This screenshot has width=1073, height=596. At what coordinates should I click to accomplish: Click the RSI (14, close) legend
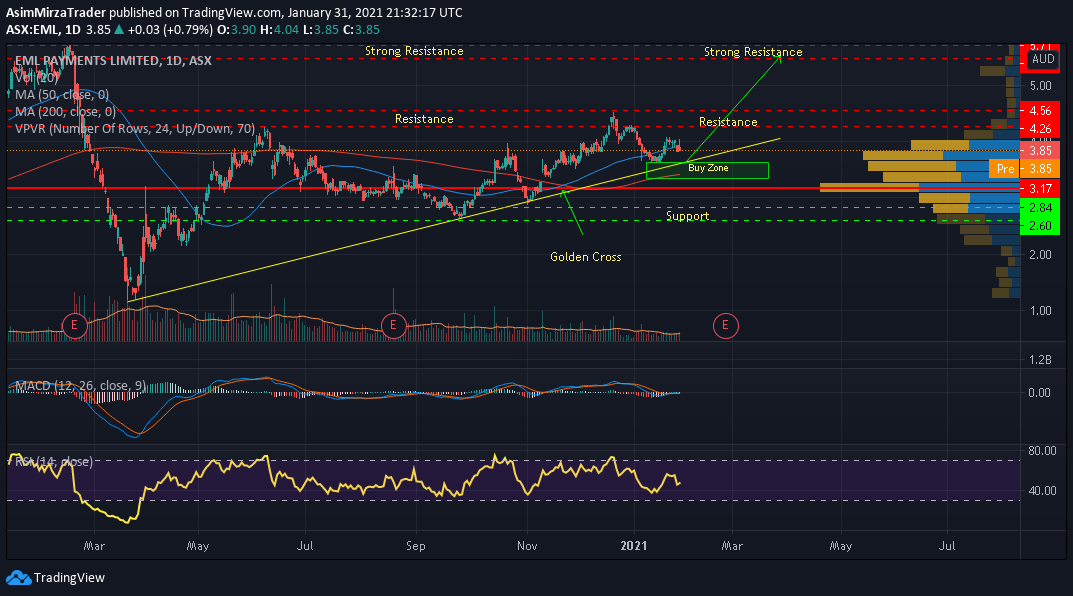(54, 462)
